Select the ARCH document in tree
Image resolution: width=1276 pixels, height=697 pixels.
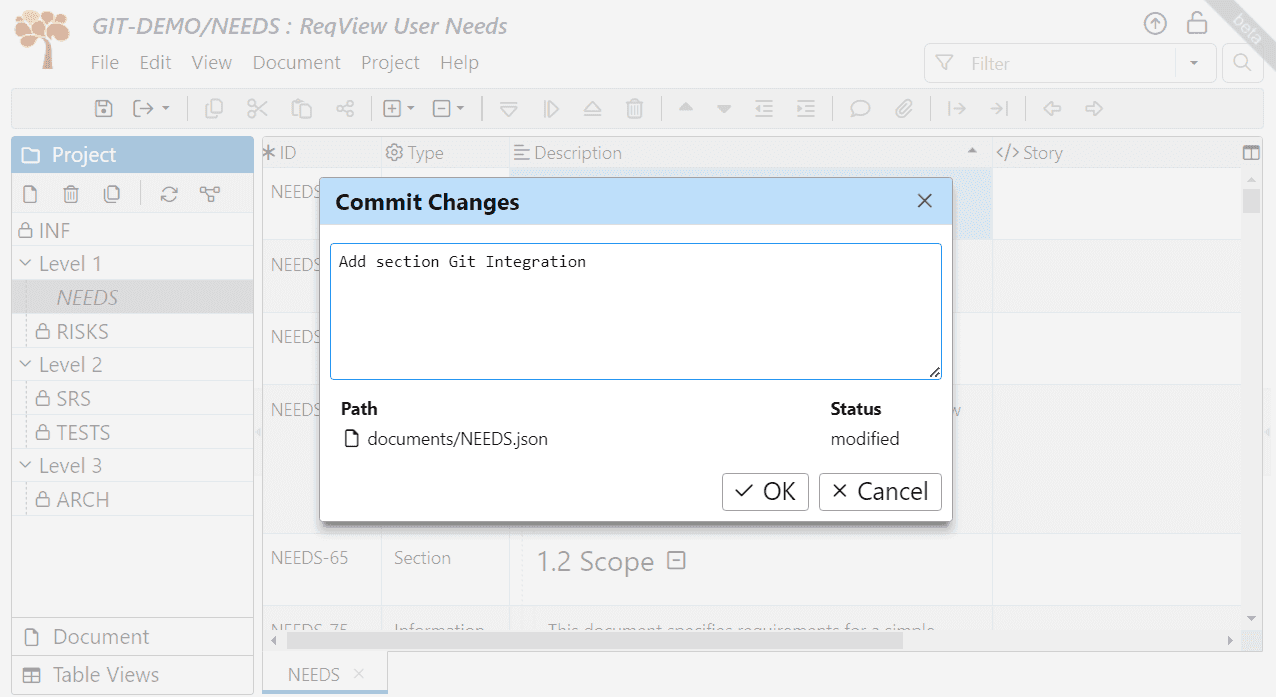coord(132,499)
